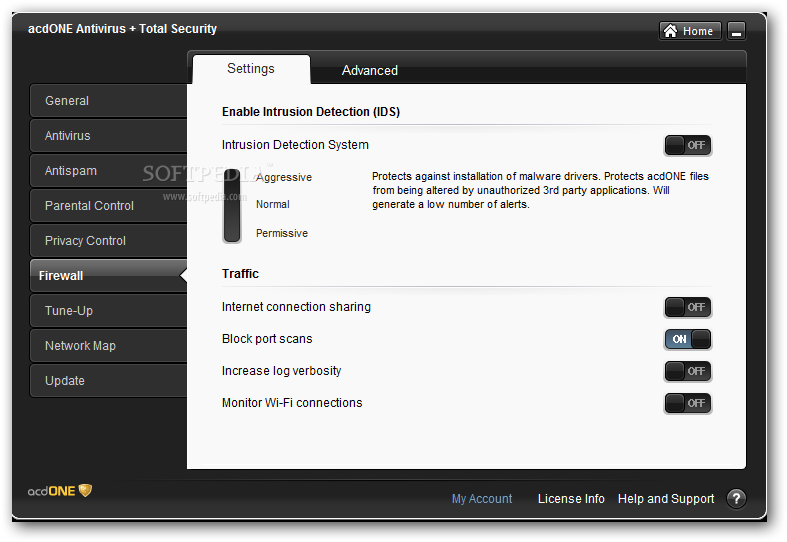Select the Normal IDS level
Screen dimensions: 787x542
tap(273, 204)
